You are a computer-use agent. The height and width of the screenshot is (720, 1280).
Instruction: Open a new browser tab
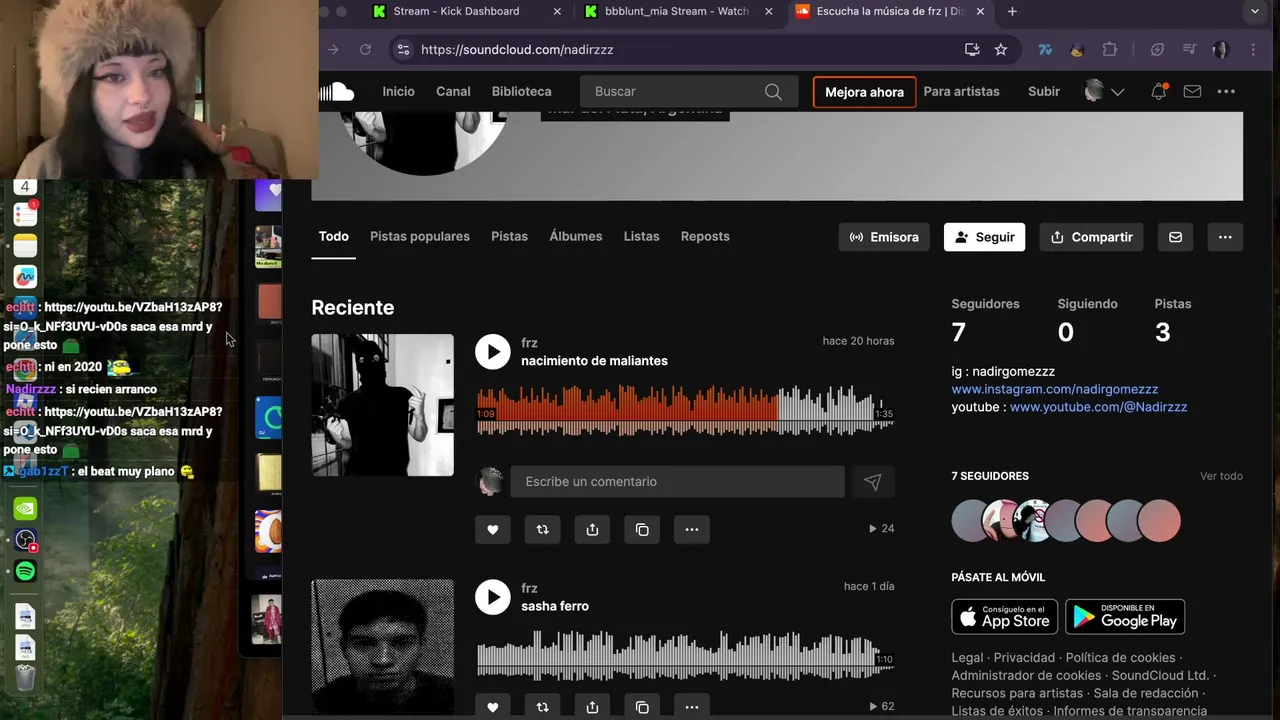(x=1012, y=11)
